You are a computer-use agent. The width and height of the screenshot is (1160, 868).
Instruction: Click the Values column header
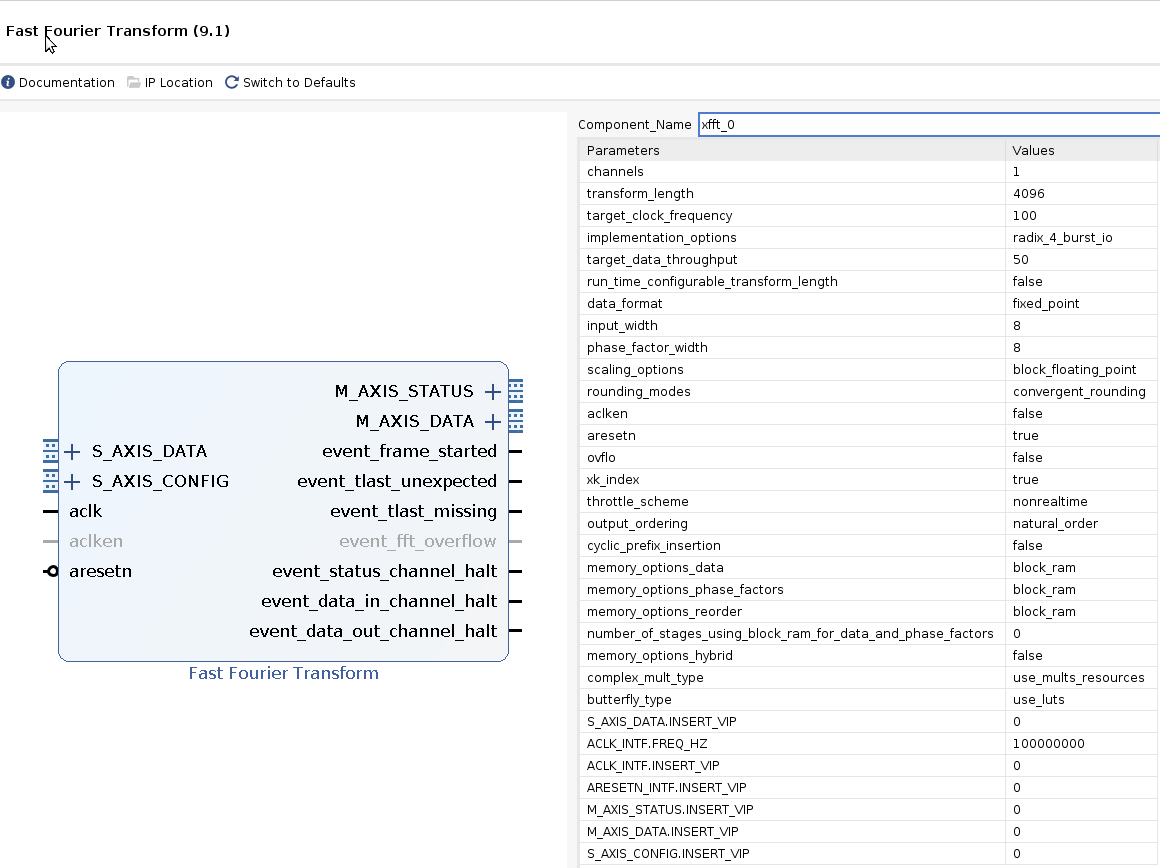coord(1033,149)
